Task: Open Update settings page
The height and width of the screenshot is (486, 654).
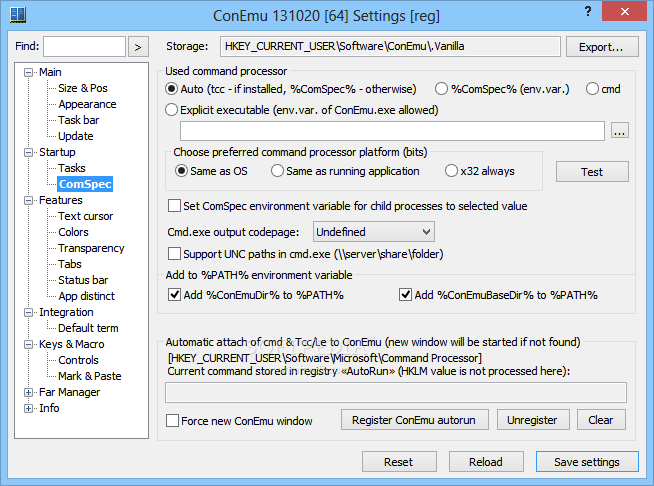Action: point(75,136)
